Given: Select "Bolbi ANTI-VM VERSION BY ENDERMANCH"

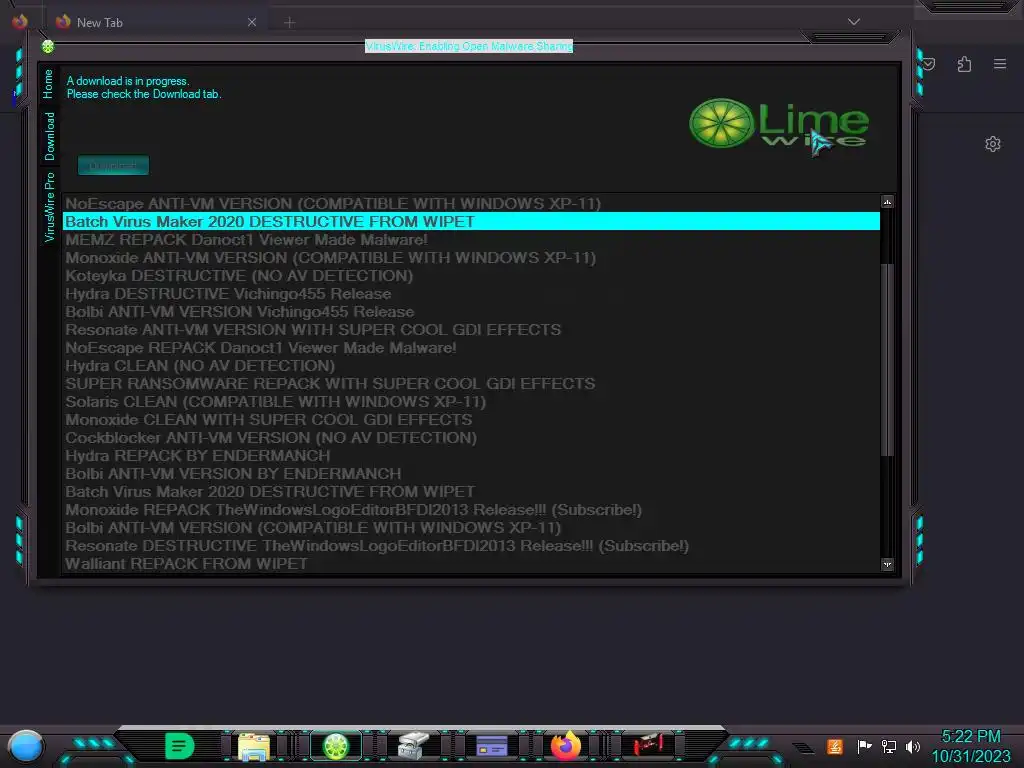Looking at the screenshot, I should coord(472,473).
